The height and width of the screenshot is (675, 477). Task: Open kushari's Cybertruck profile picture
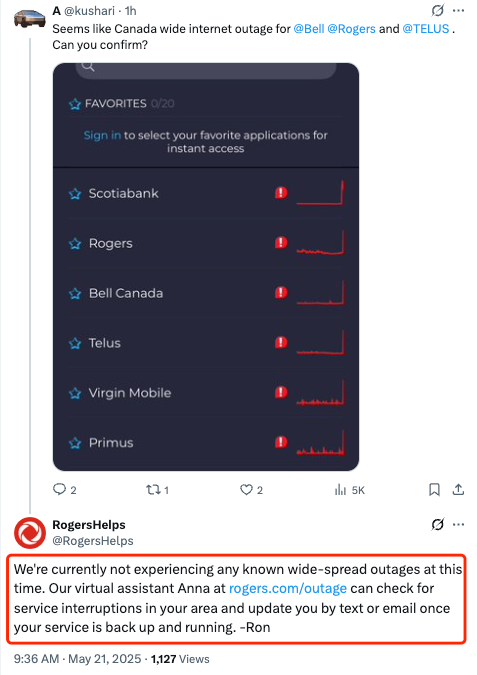click(30, 19)
